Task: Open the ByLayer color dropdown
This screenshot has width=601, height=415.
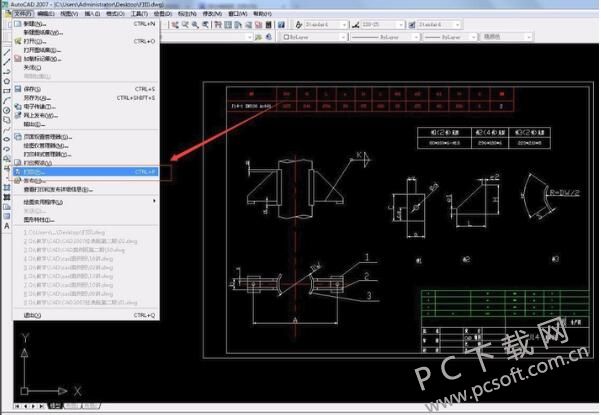Action: [x=314, y=37]
